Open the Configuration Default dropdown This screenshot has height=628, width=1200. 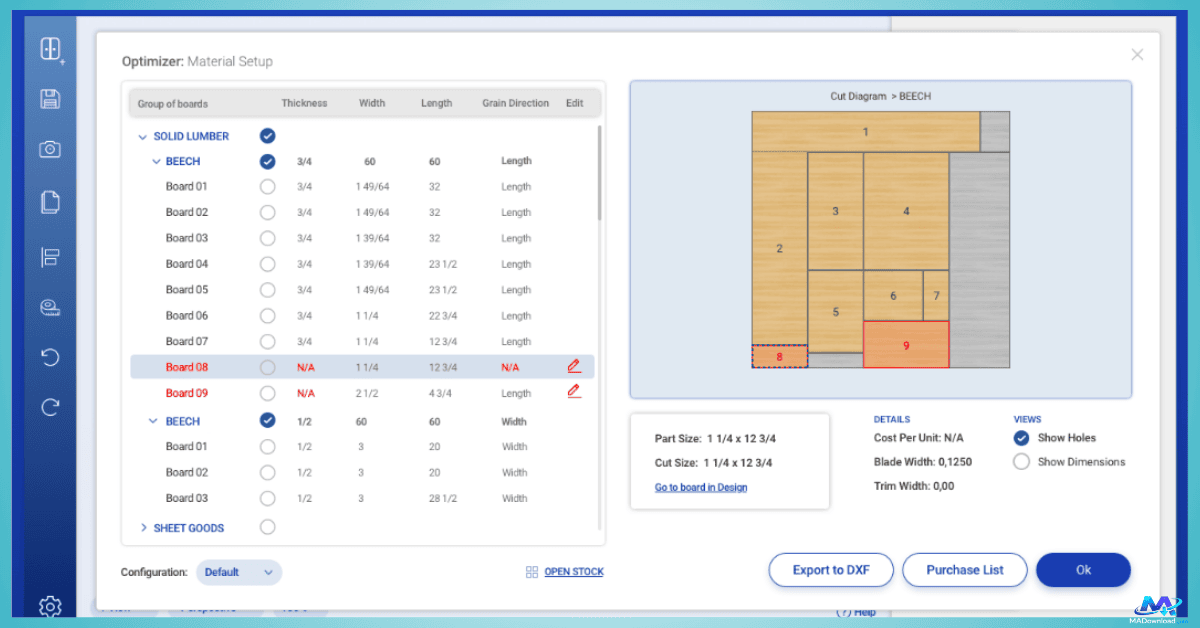(x=238, y=572)
